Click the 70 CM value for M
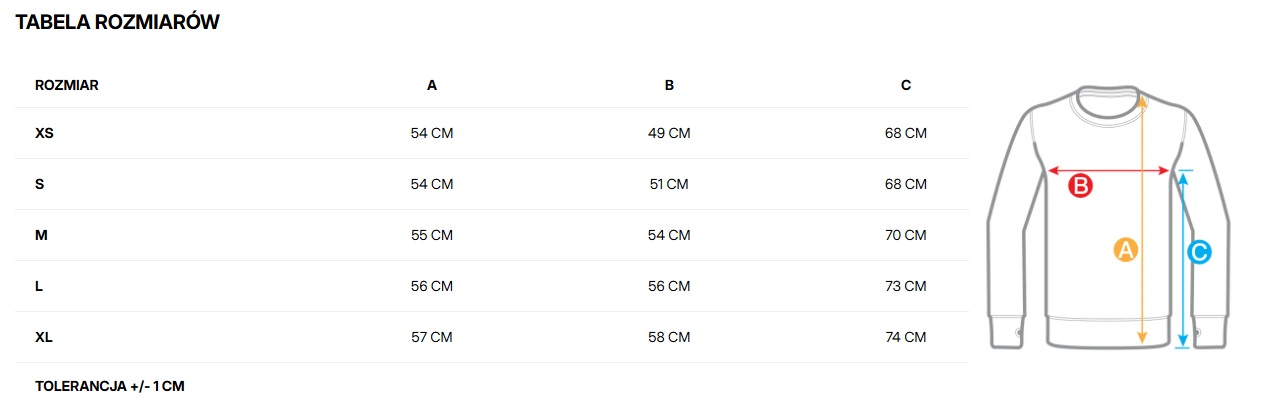 click(906, 235)
